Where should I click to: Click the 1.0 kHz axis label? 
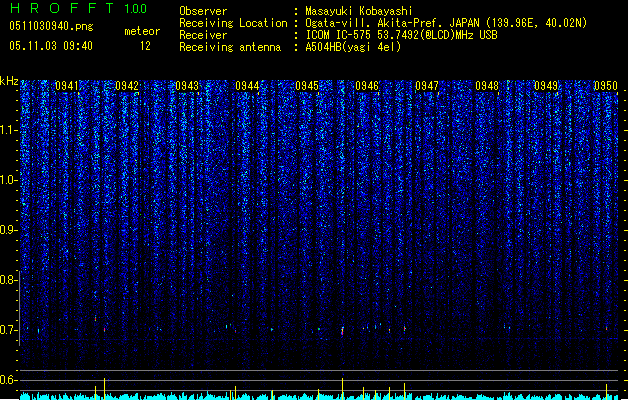(8, 180)
